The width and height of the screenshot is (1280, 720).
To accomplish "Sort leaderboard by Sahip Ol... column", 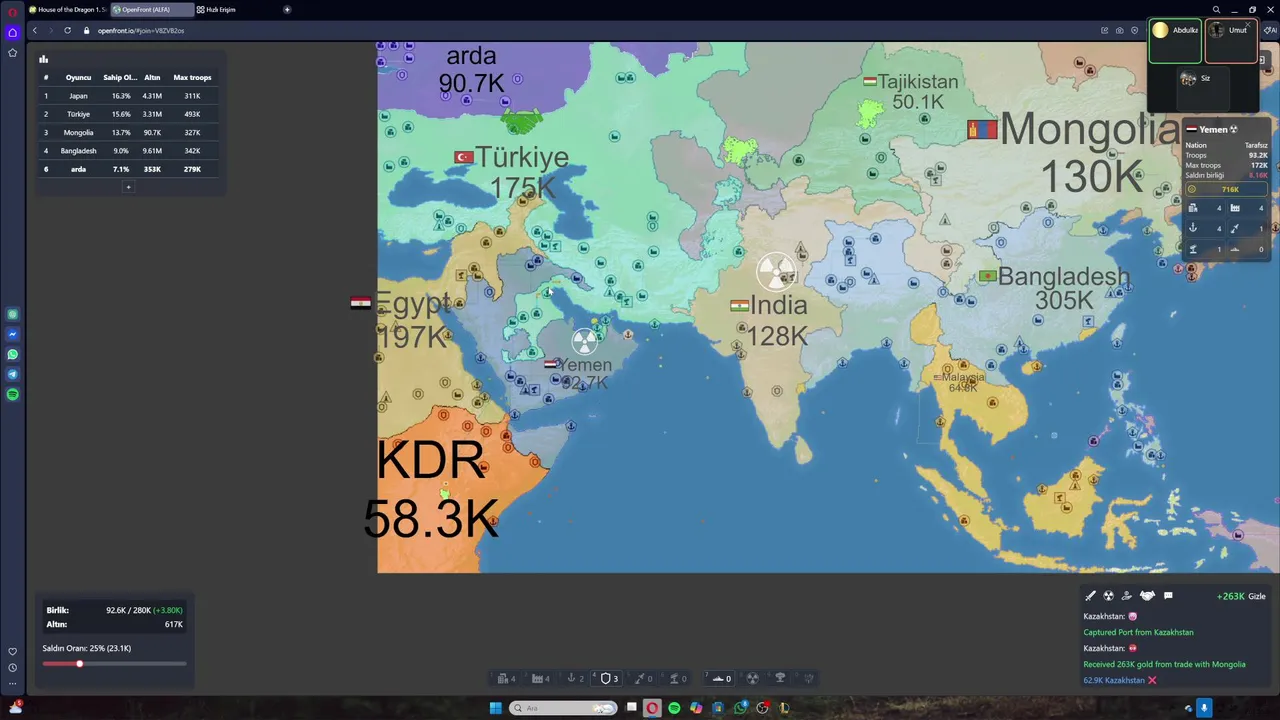I will click(120, 77).
